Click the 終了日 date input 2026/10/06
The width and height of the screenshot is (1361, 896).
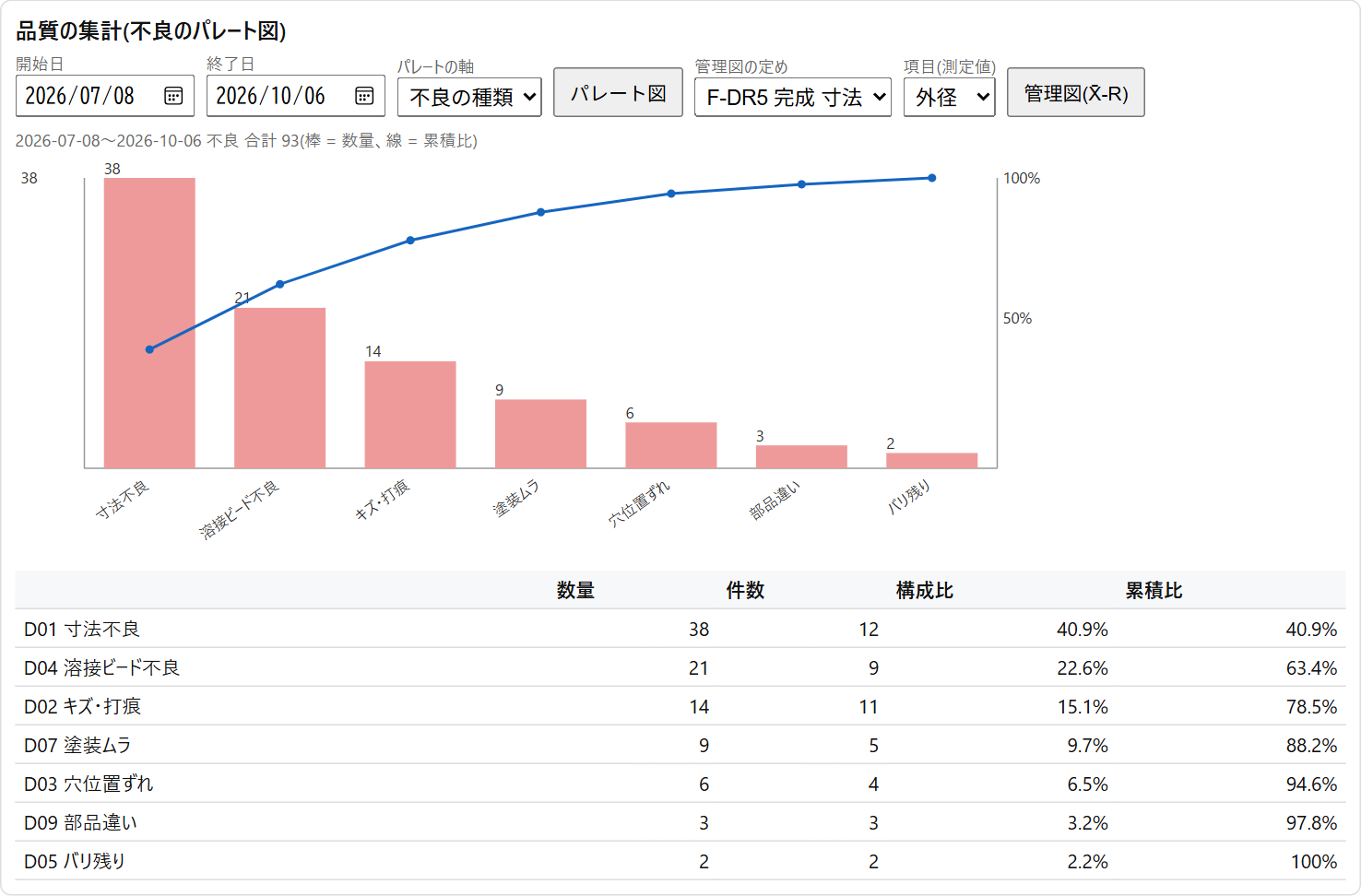click(x=296, y=96)
